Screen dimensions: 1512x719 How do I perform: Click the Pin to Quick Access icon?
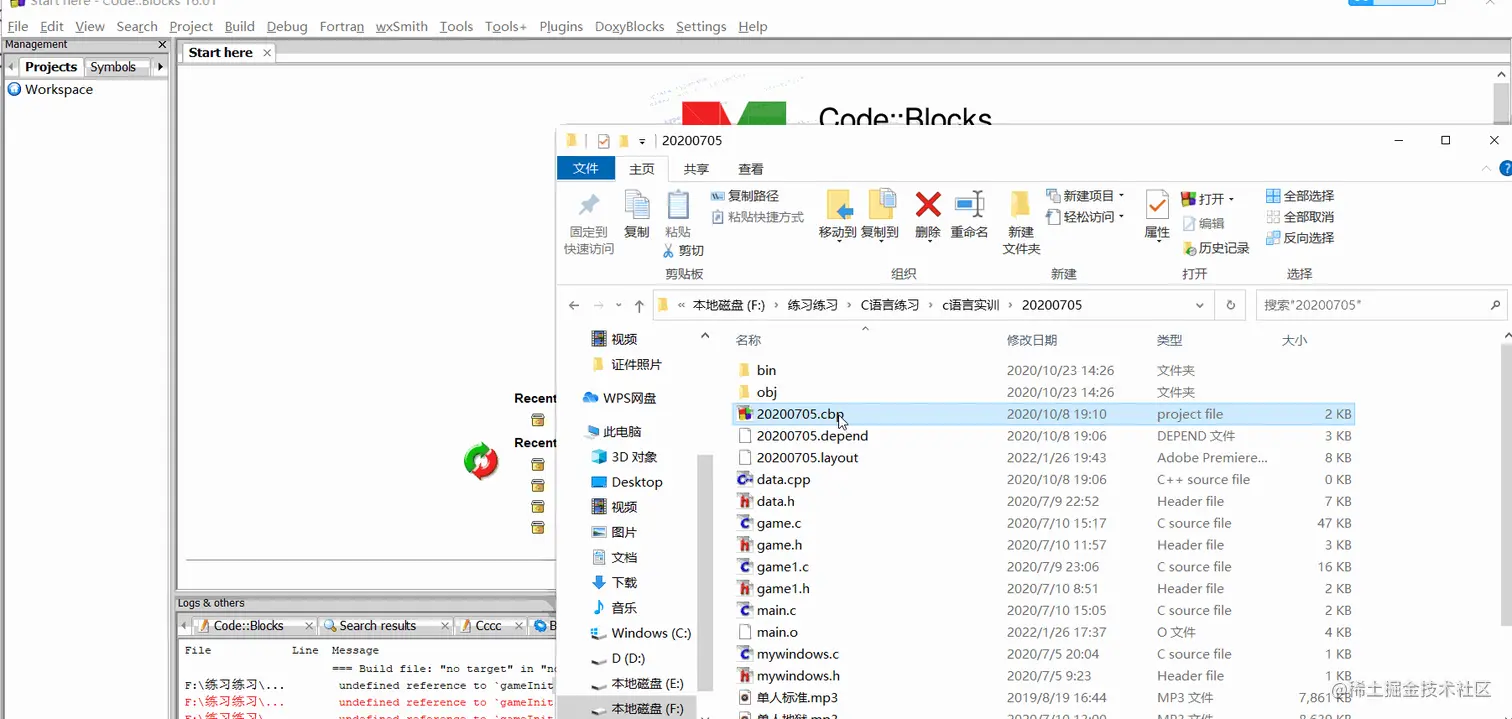coord(589,205)
